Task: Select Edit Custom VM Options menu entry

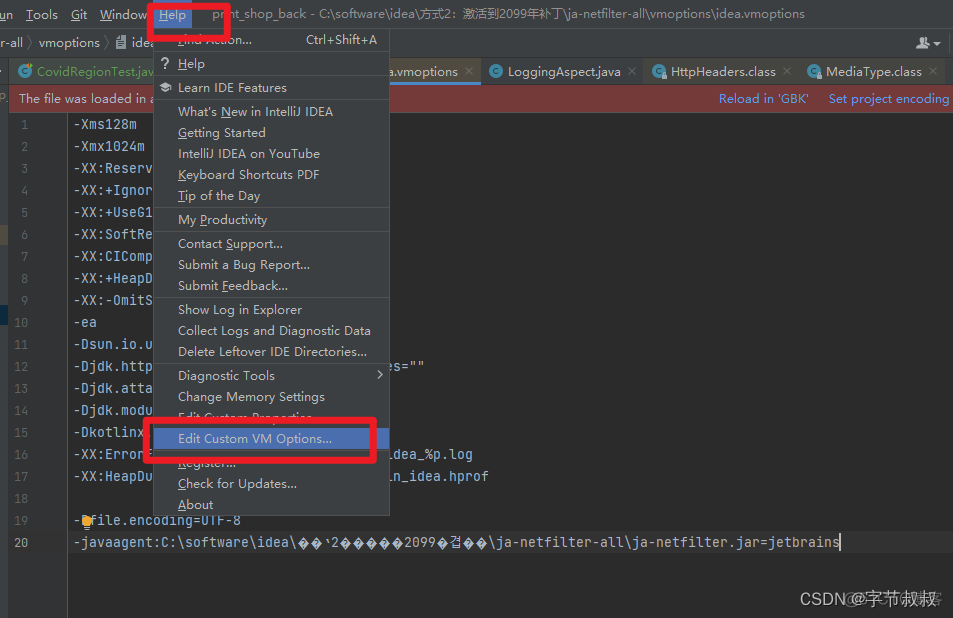Action: (255, 439)
